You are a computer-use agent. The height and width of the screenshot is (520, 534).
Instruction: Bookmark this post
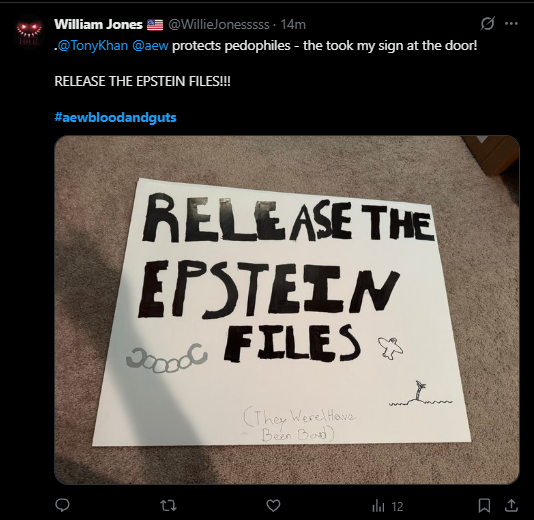484,506
